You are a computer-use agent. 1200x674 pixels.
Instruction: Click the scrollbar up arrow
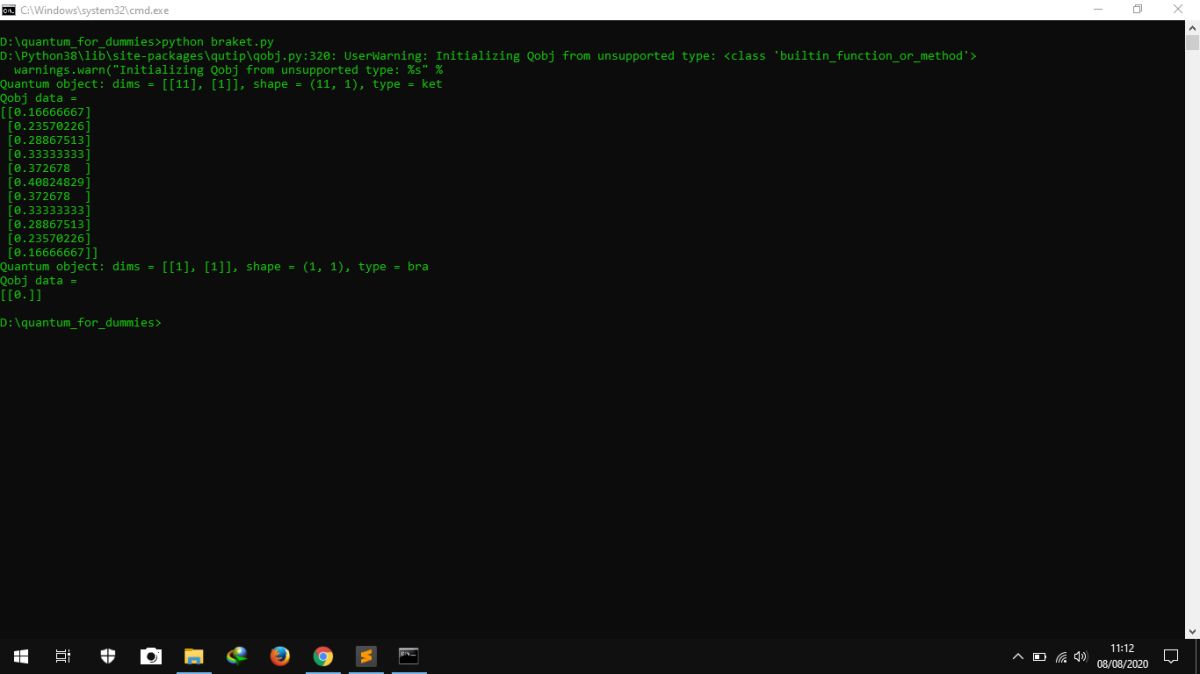click(x=1192, y=27)
